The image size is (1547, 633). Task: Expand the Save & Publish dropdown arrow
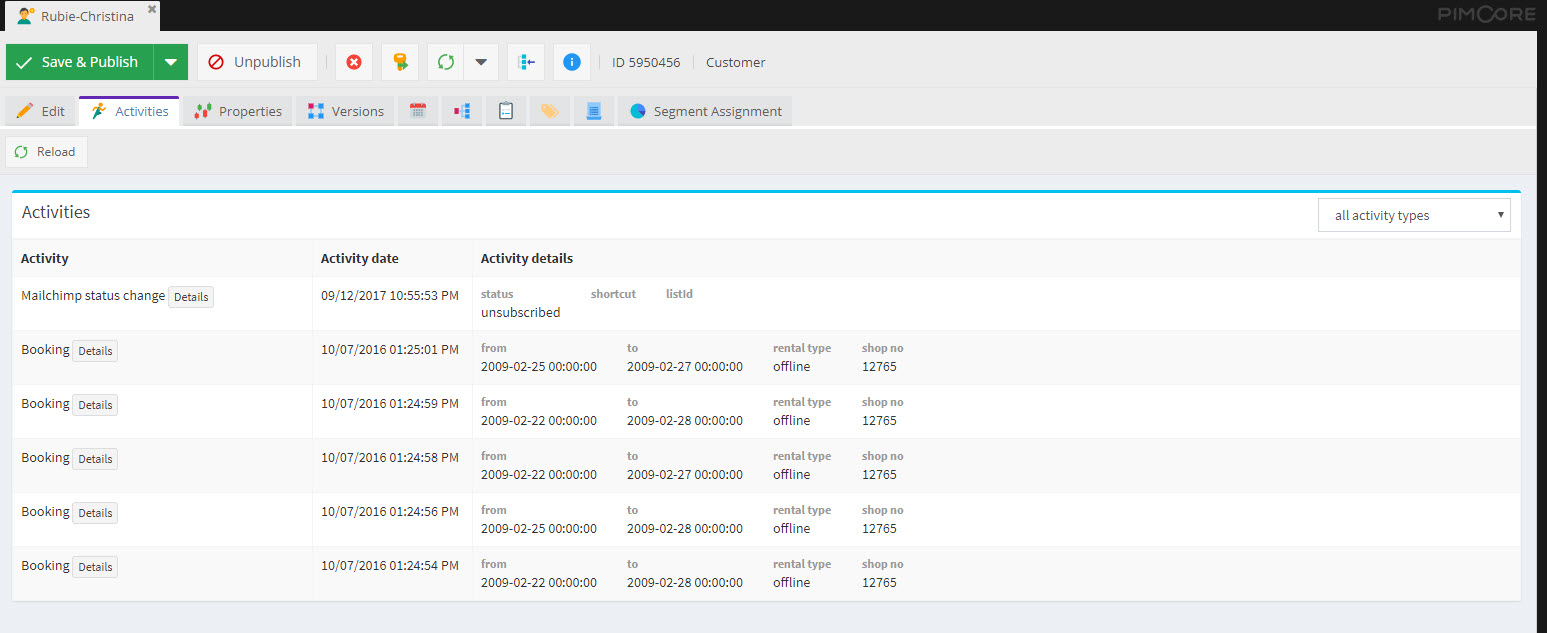pyautogui.click(x=171, y=62)
